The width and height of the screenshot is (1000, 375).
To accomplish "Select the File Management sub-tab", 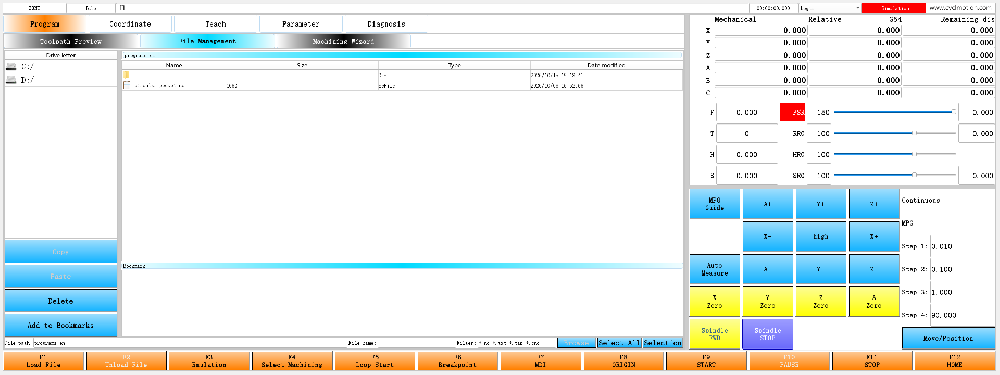I will click(x=207, y=41).
